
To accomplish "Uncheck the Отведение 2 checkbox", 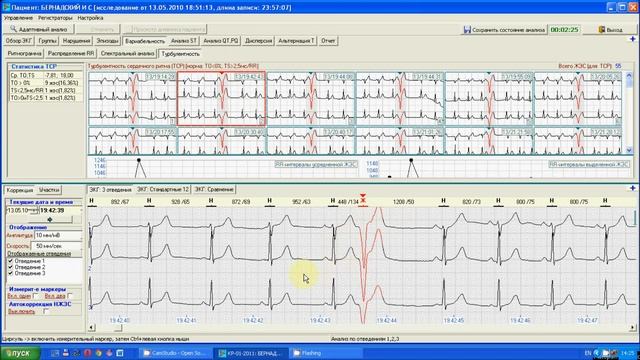I will tap(11, 267).
